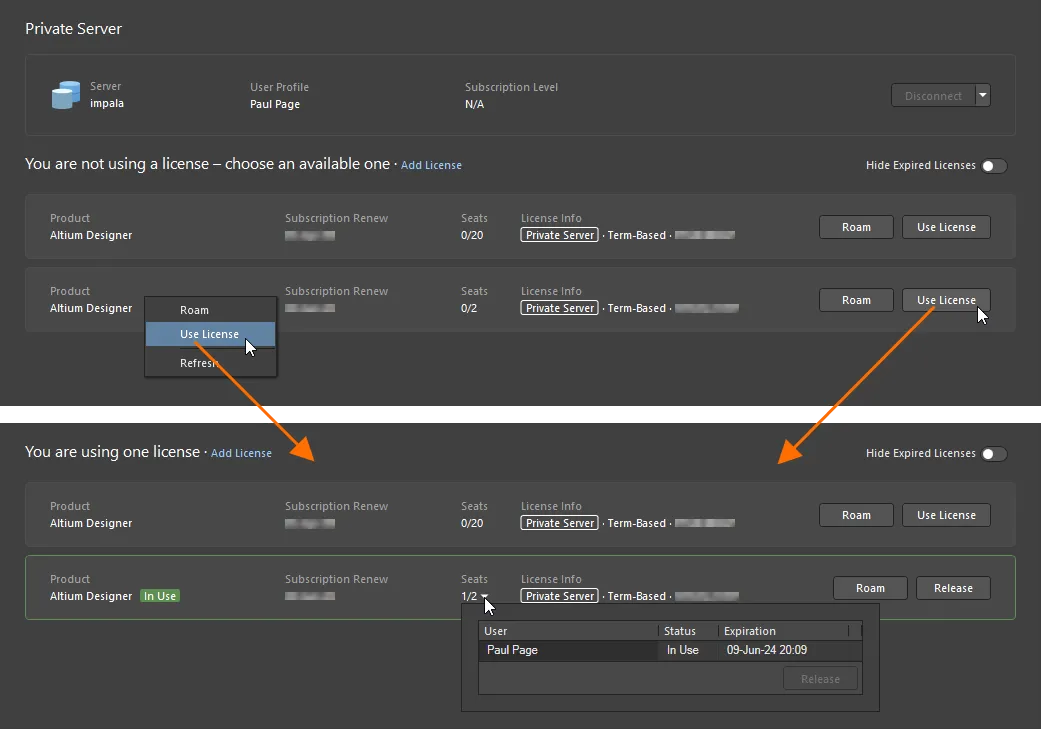Click the grayed Release button in seats popup
Screen dimensions: 1041x729
821,679
